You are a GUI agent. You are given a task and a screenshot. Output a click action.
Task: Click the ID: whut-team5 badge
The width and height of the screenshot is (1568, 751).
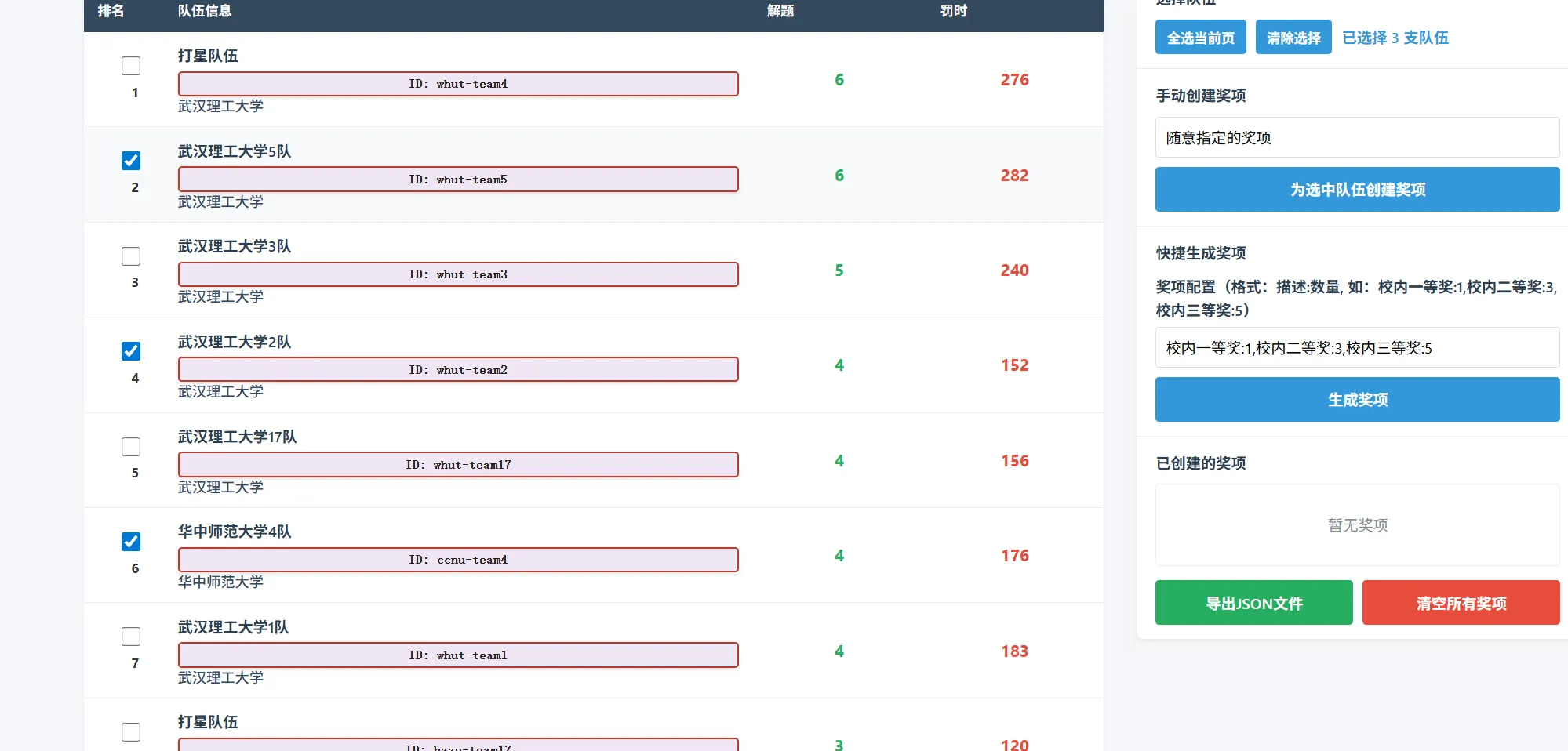(458, 180)
